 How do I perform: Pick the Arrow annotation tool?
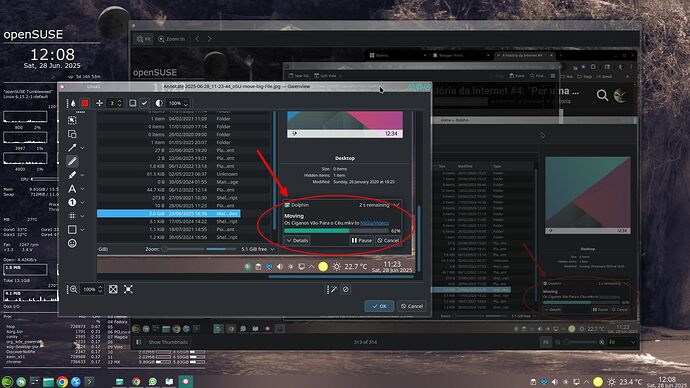72,147
